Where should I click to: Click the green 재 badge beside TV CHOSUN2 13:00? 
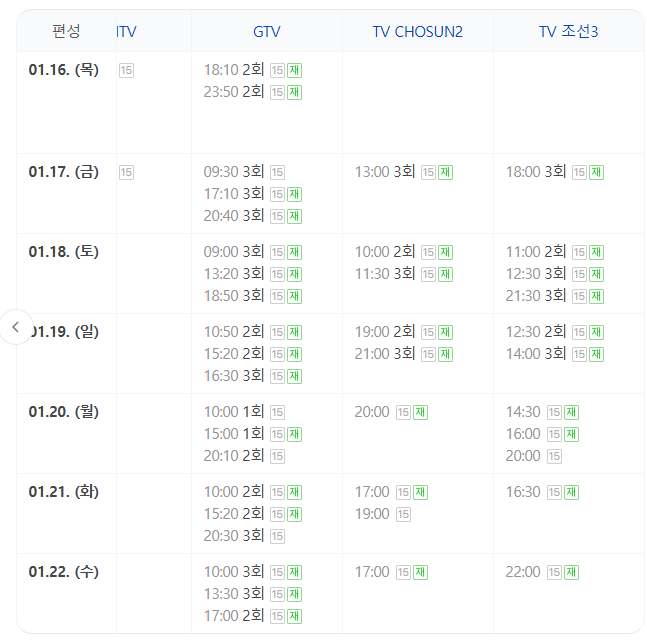point(445,172)
